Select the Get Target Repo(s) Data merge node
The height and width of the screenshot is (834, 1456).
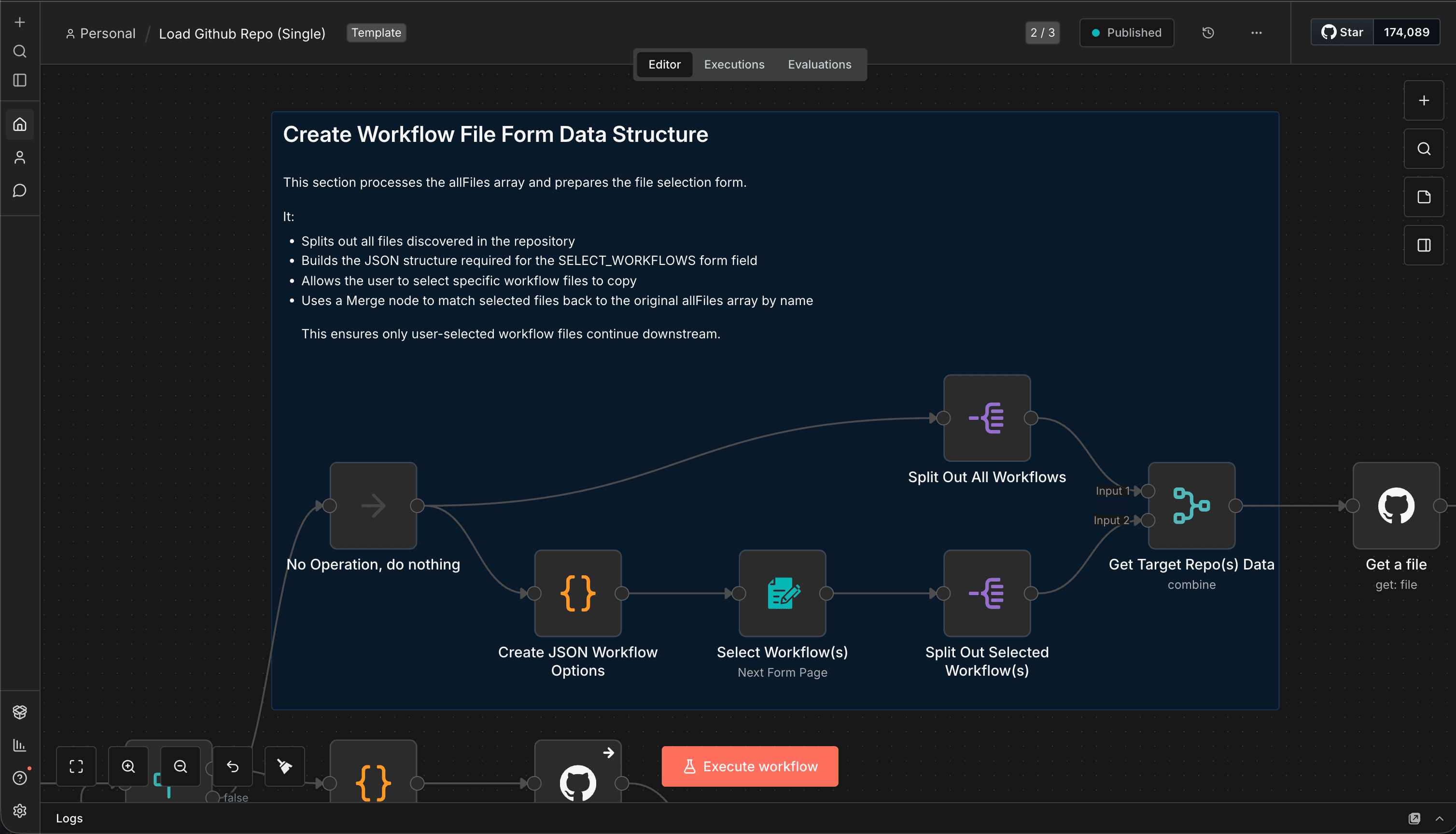(x=1191, y=505)
